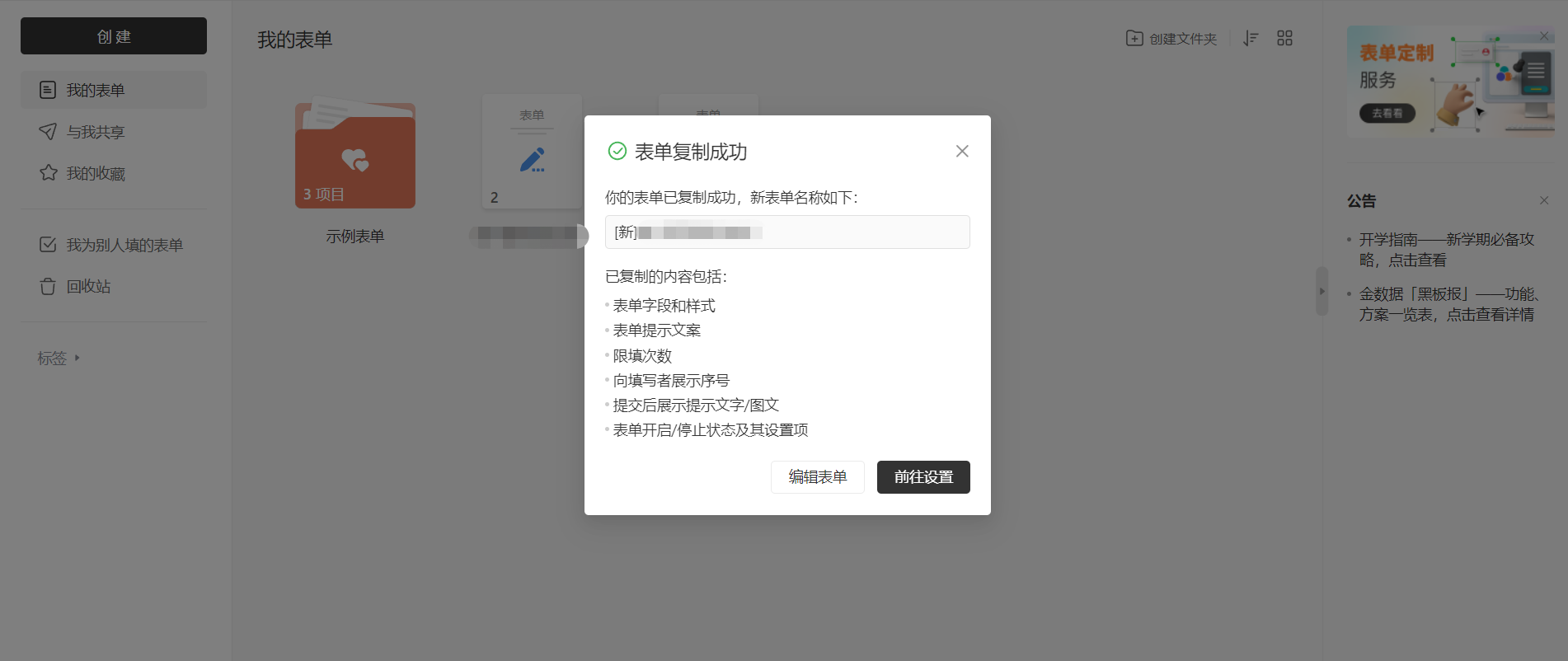Image resolution: width=1568 pixels, height=661 pixels.
Task: Click the 我的收藏 star icon
Action: pos(48,173)
